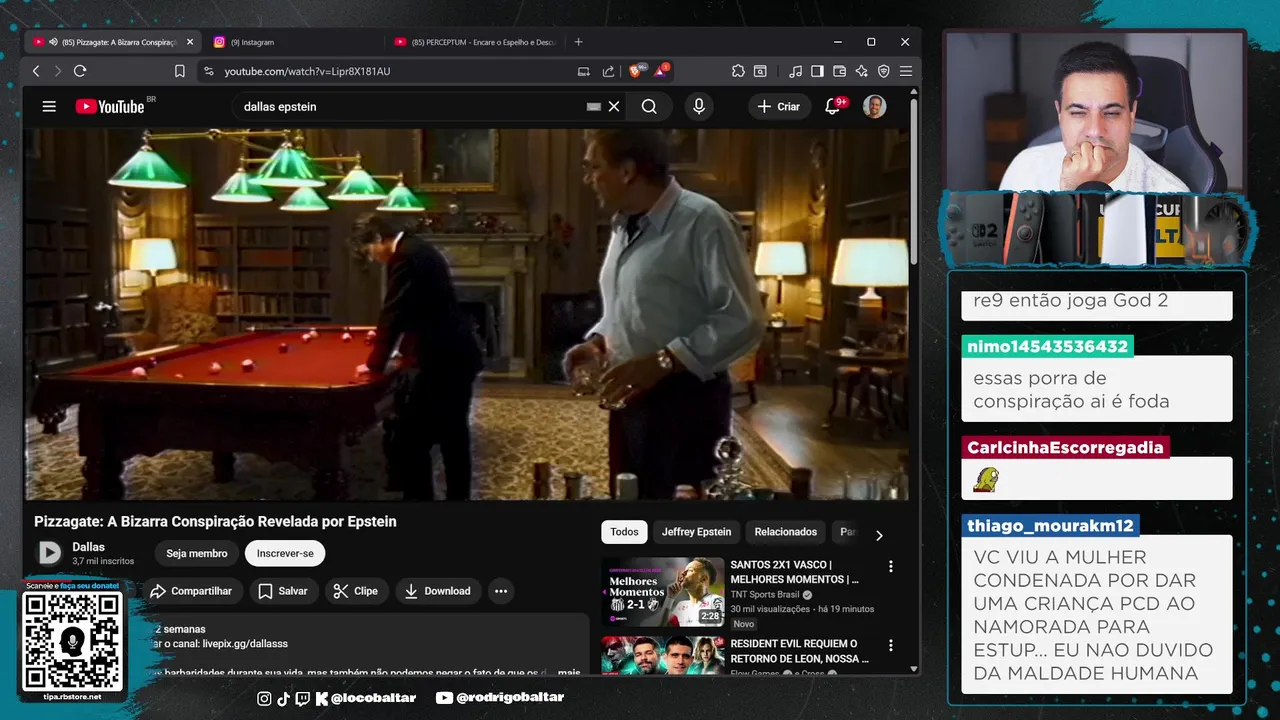The image size is (1280, 720).
Task: Select the Todos filter chip
Action: pyautogui.click(x=624, y=532)
